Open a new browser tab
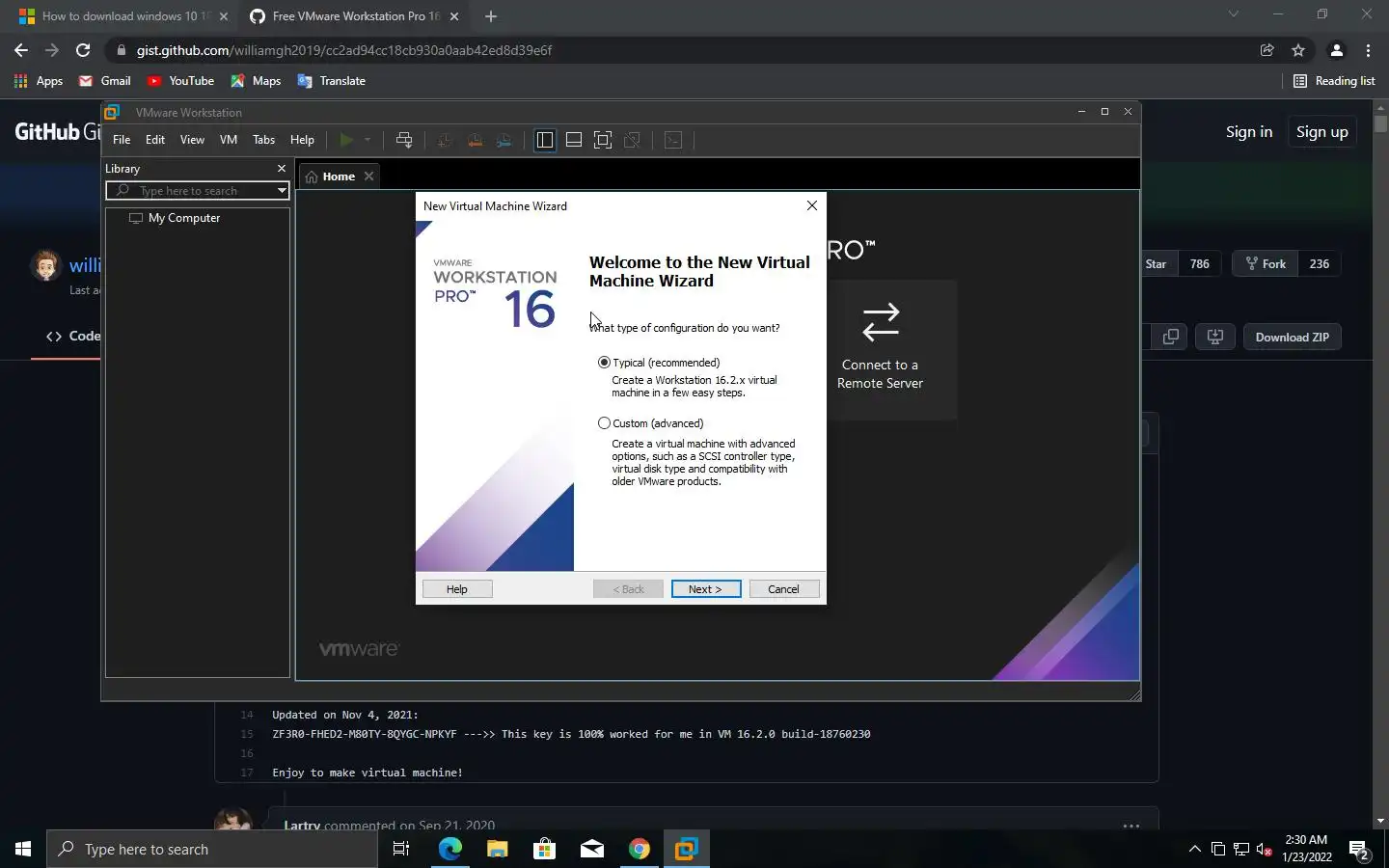The image size is (1389, 868). (491, 16)
